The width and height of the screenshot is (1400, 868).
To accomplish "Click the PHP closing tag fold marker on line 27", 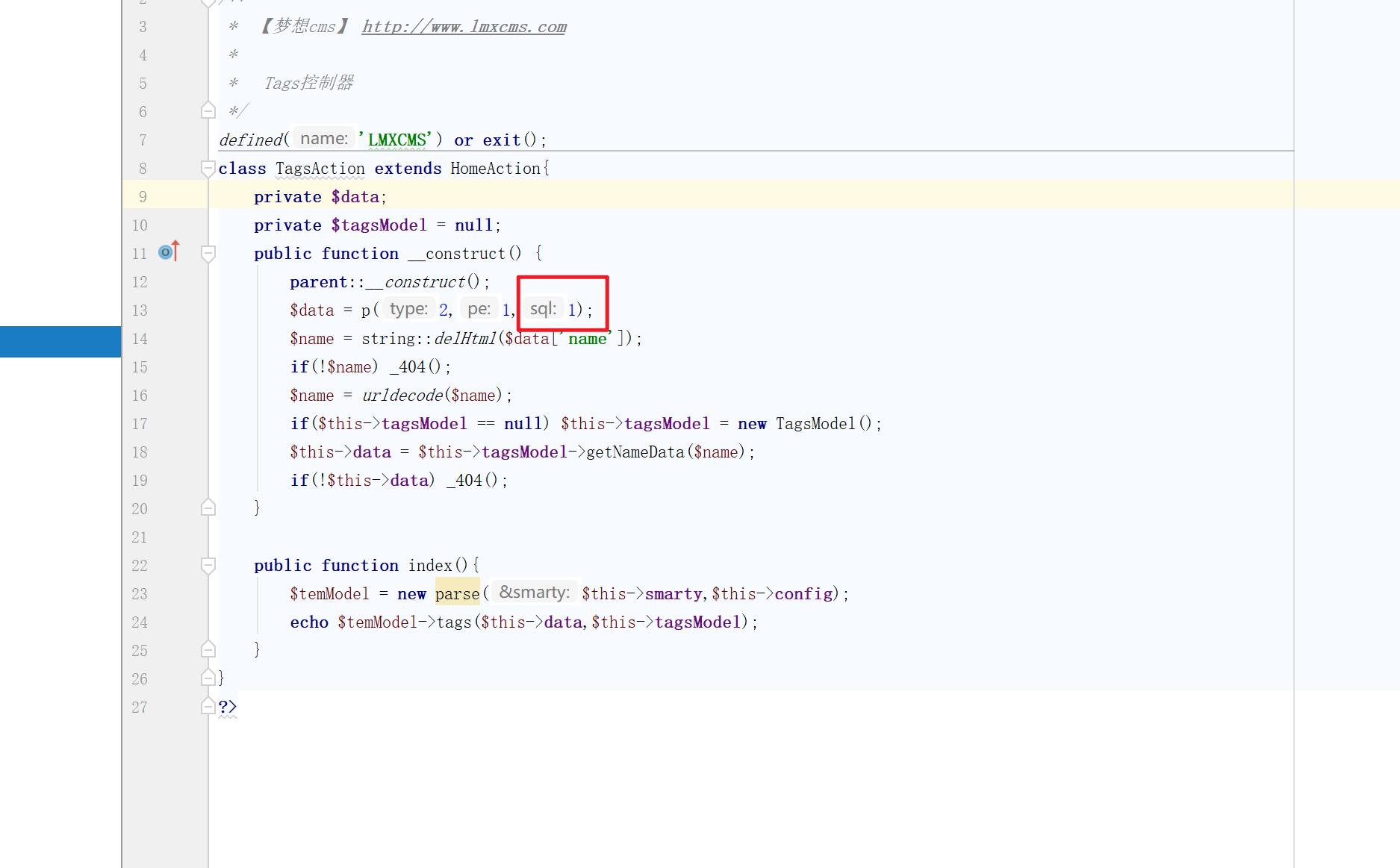I will 208,706.
